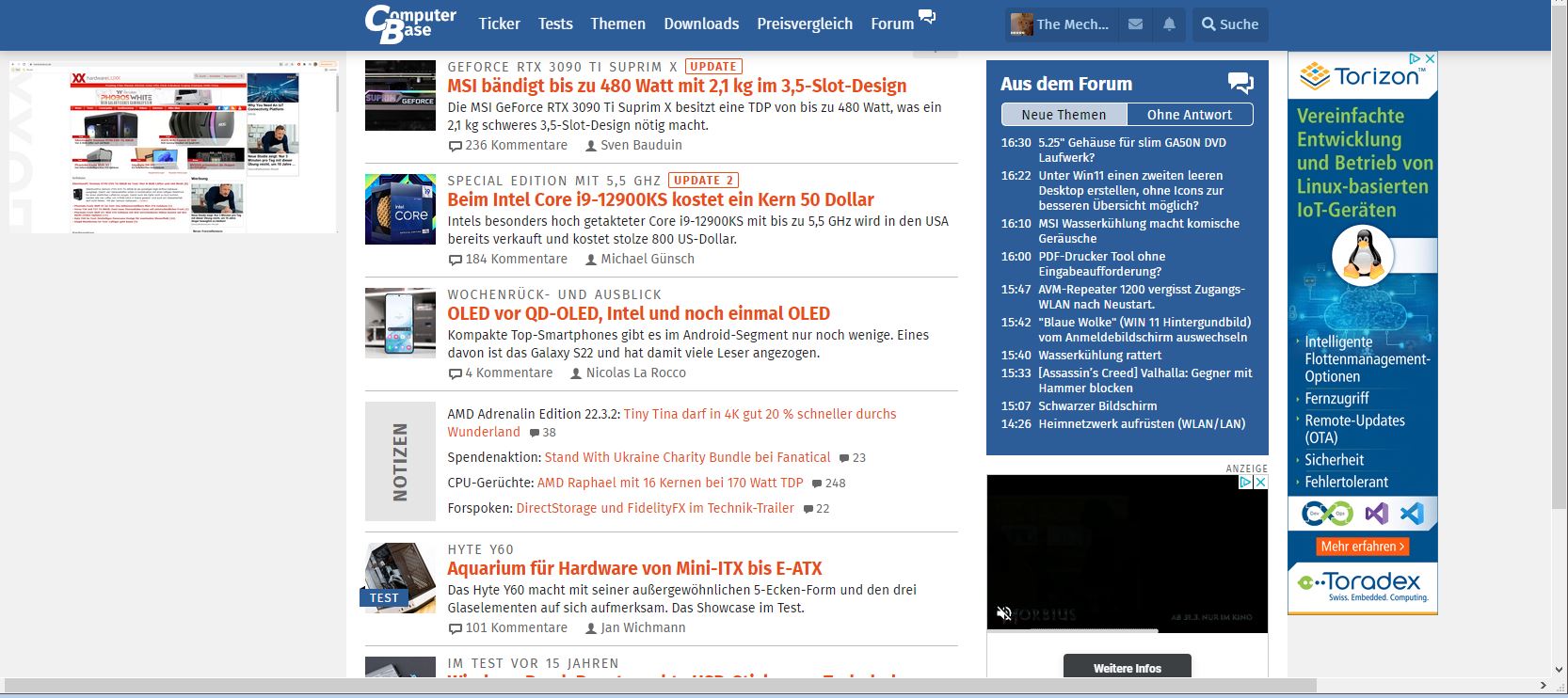Open the Themen menu item
This screenshot has width=1568, height=698.
point(617,24)
